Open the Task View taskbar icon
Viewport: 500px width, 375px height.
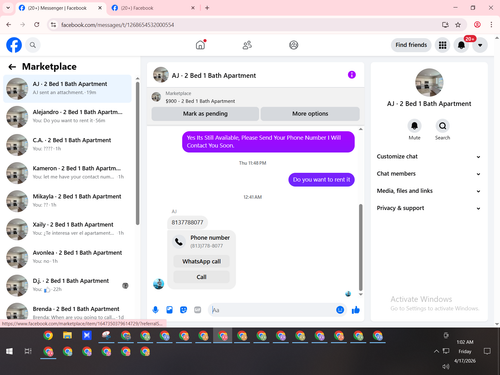[x=28, y=351]
